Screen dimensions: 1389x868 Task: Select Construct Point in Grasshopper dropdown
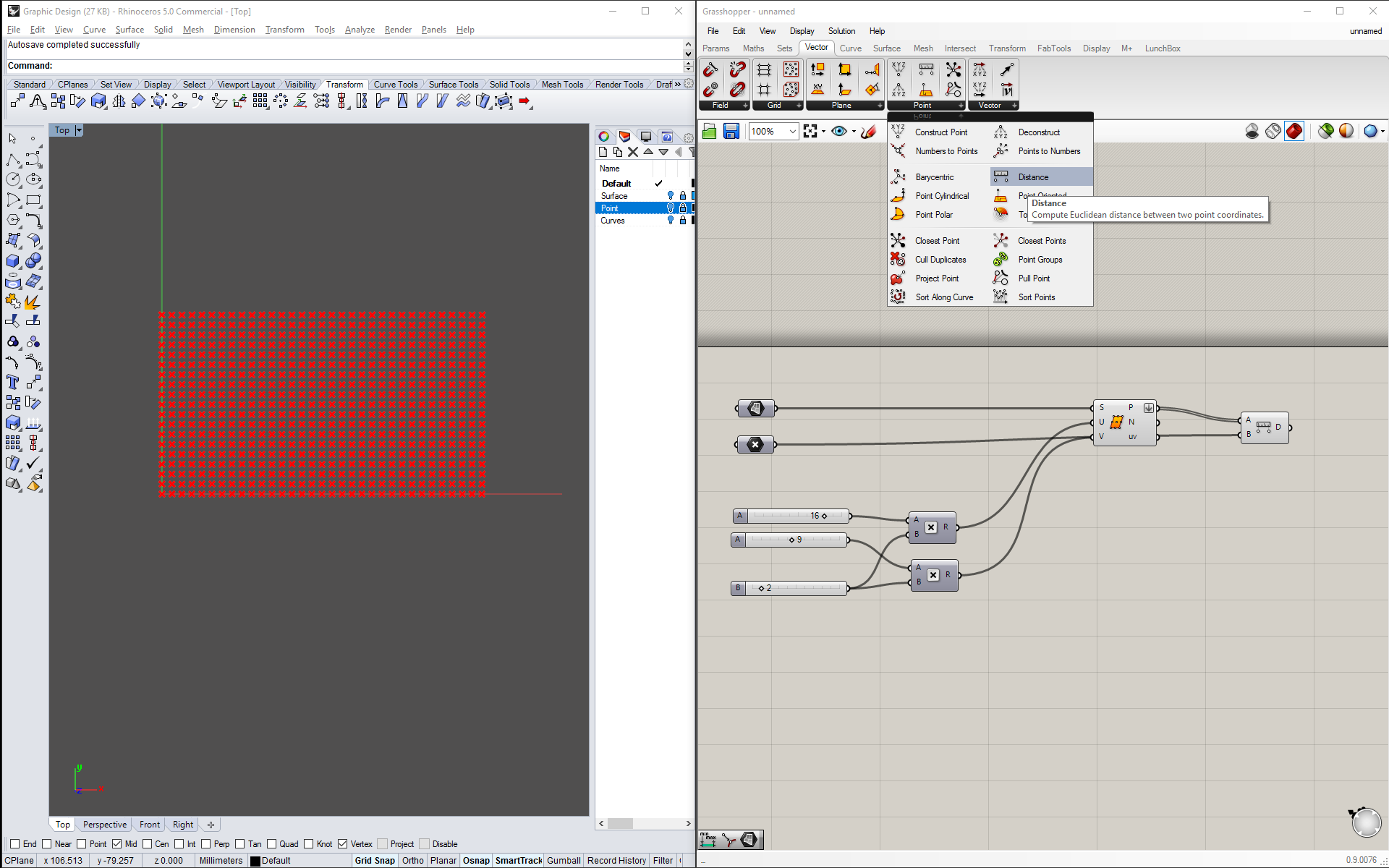point(940,132)
